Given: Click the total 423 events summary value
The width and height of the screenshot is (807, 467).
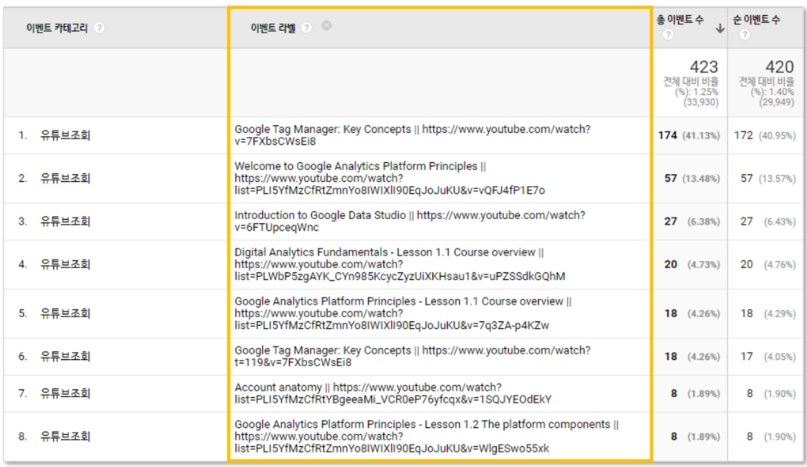Looking at the screenshot, I should point(704,67).
